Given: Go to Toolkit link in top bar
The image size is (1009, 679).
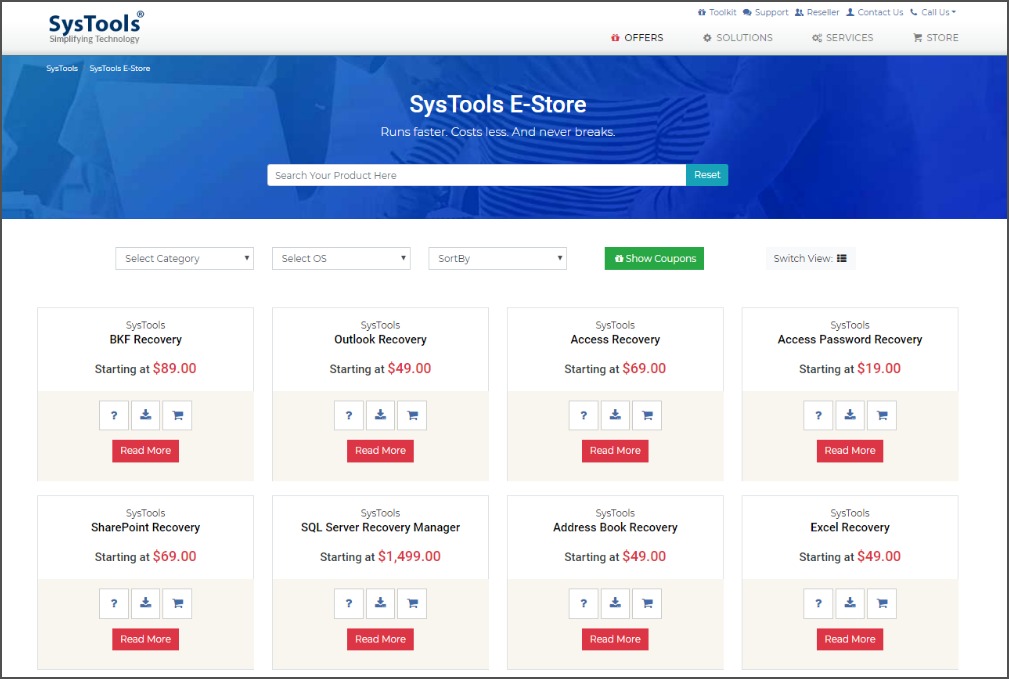Looking at the screenshot, I should 717,12.
